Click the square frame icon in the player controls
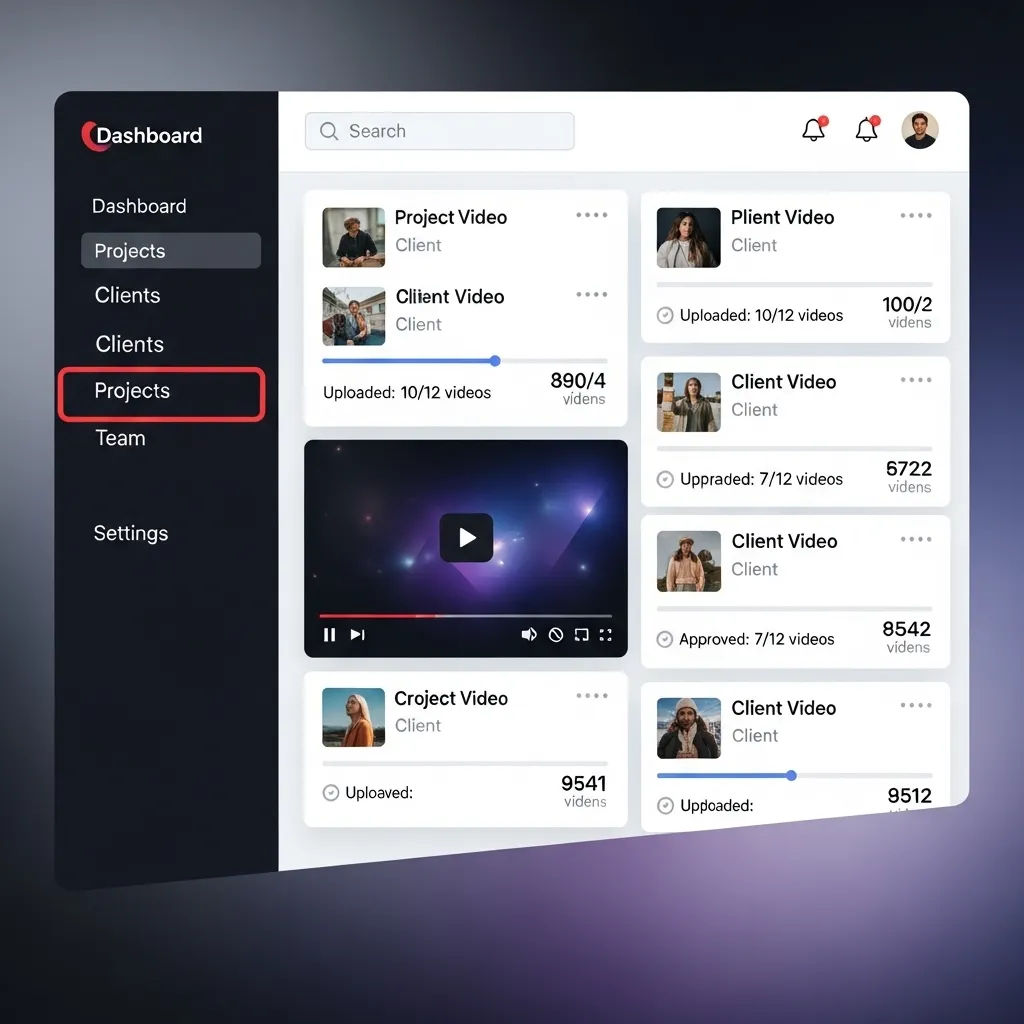 (581, 635)
